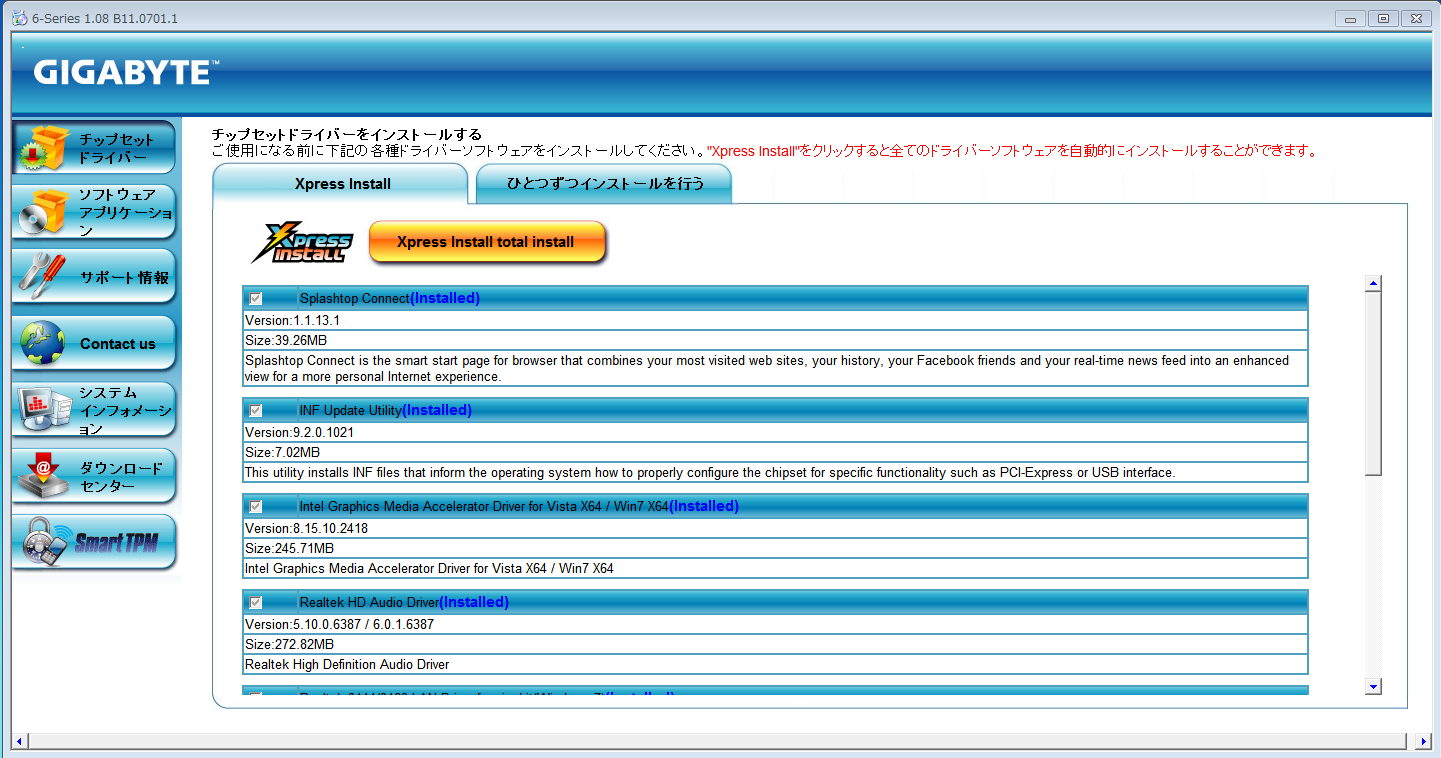Click the Realtek HD Audio Driver title text

pos(369,602)
